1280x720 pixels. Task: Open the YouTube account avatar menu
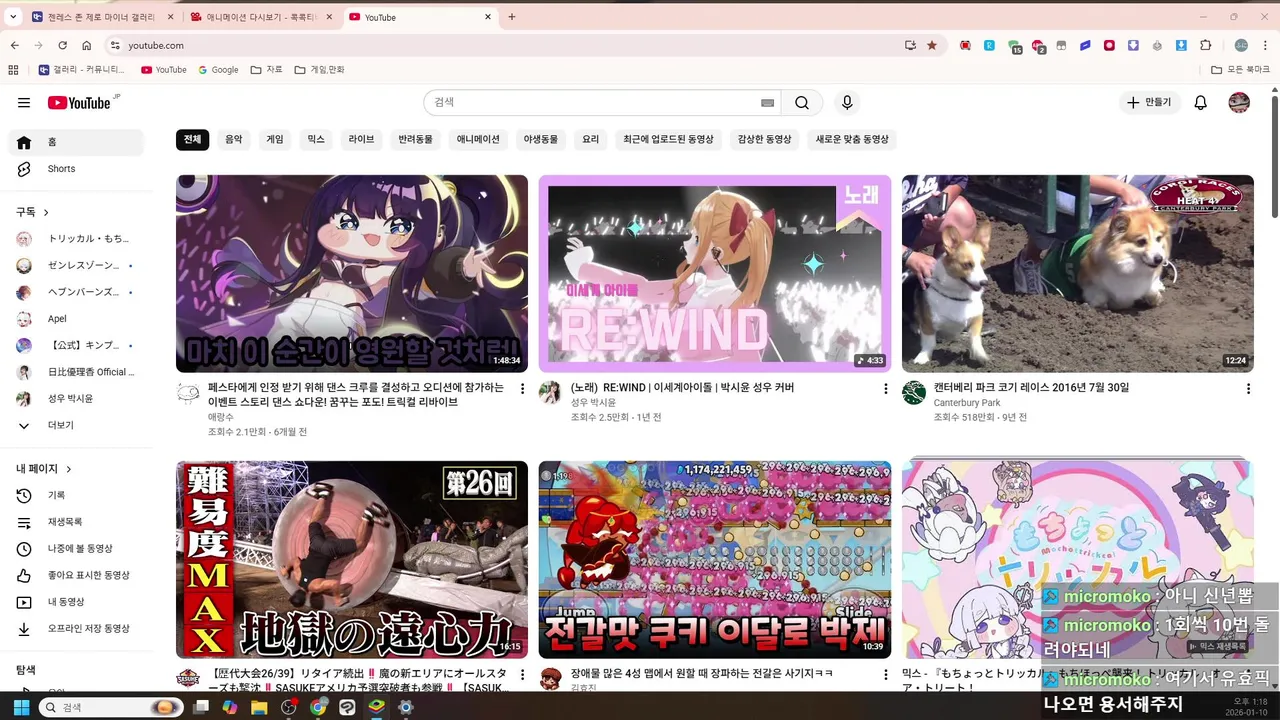click(x=1239, y=103)
